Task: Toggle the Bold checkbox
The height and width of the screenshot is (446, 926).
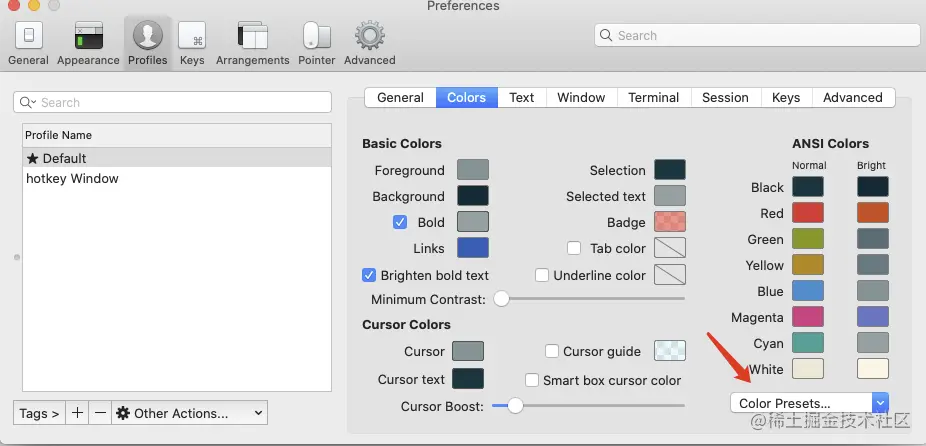Action: click(x=400, y=222)
